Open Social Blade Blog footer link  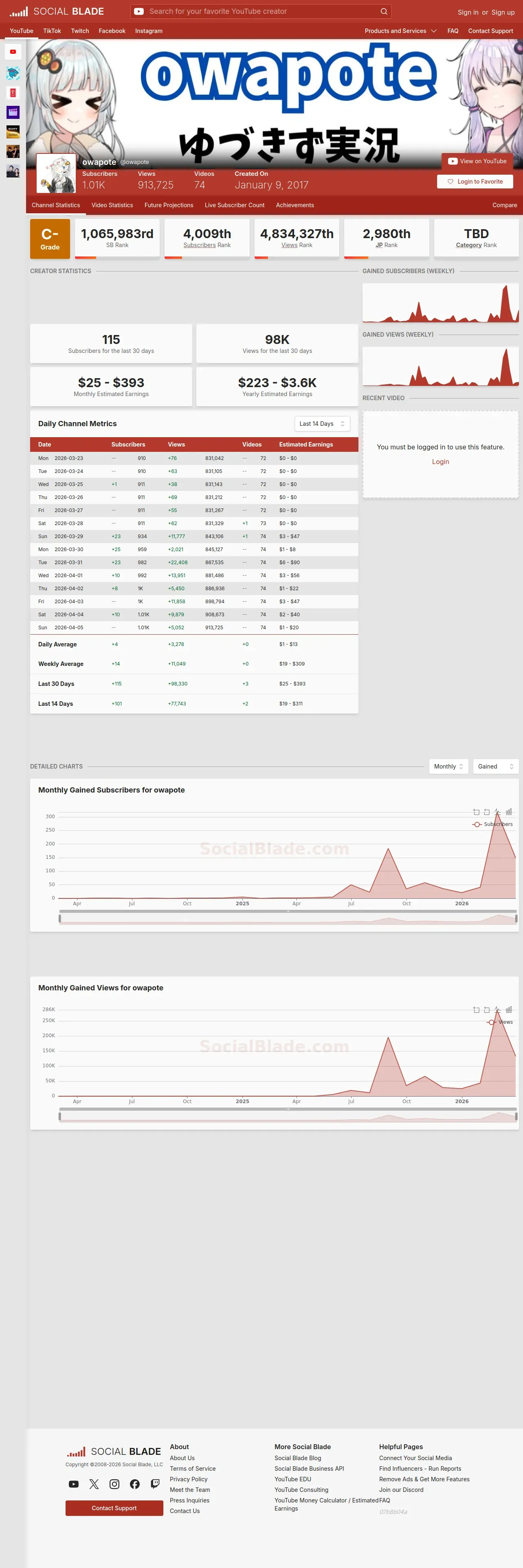(298, 1459)
